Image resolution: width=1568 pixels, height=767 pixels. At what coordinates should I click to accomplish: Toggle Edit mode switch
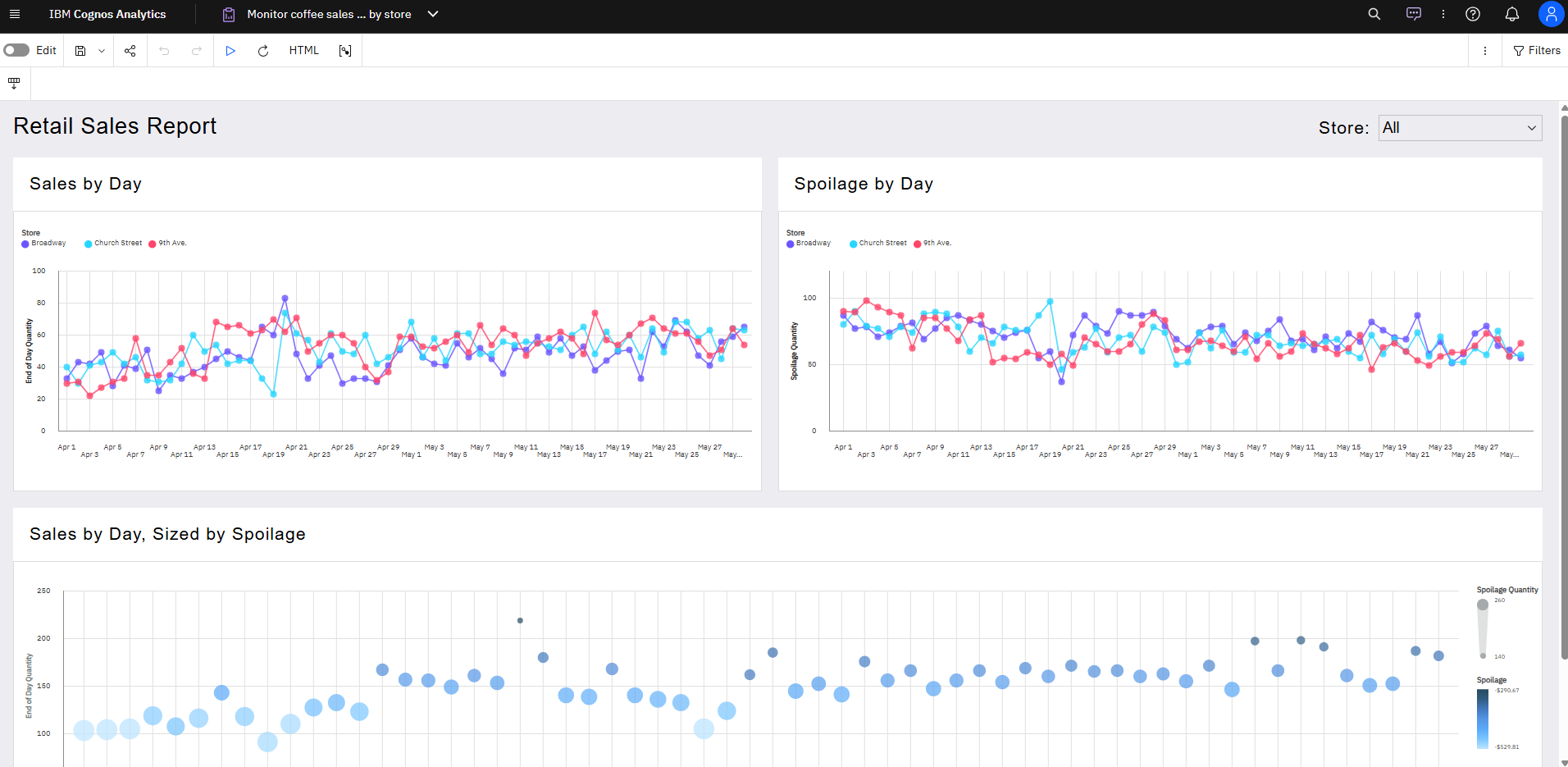tap(16, 50)
